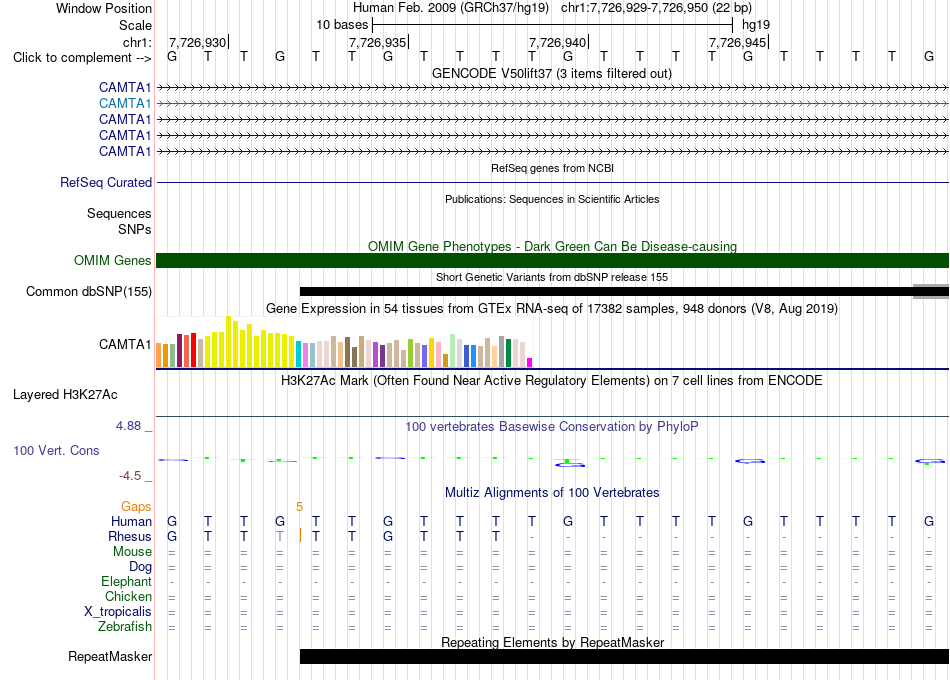Select the Zebrafish alignment row label
This screenshot has width=950, height=680.
pyautogui.click(x=125, y=626)
